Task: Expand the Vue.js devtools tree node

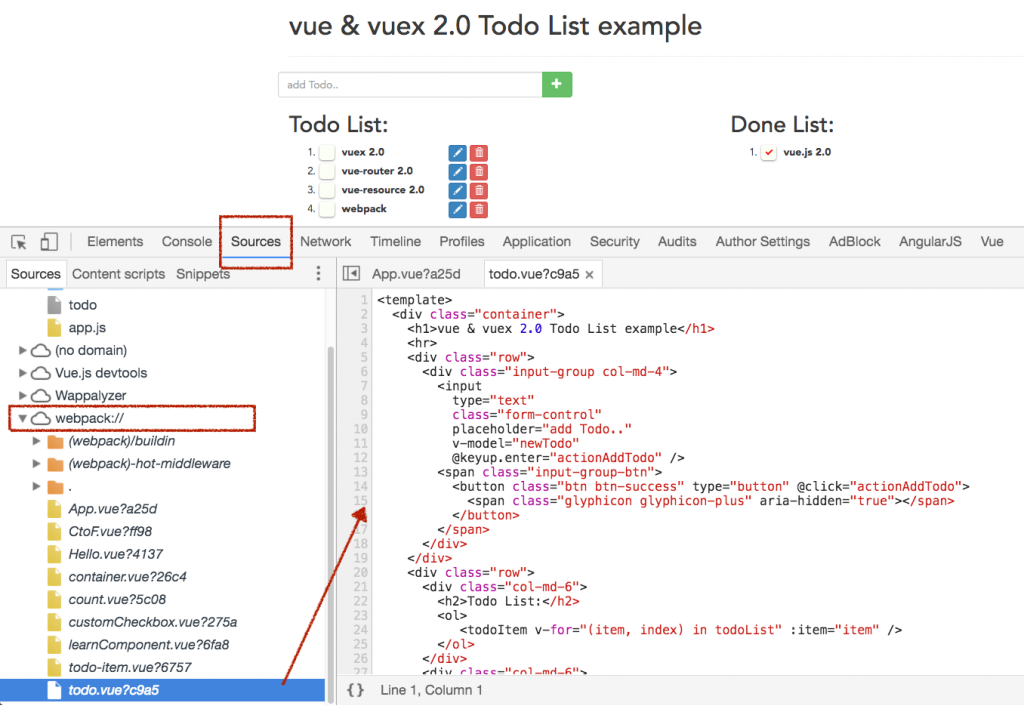Action: coord(23,373)
